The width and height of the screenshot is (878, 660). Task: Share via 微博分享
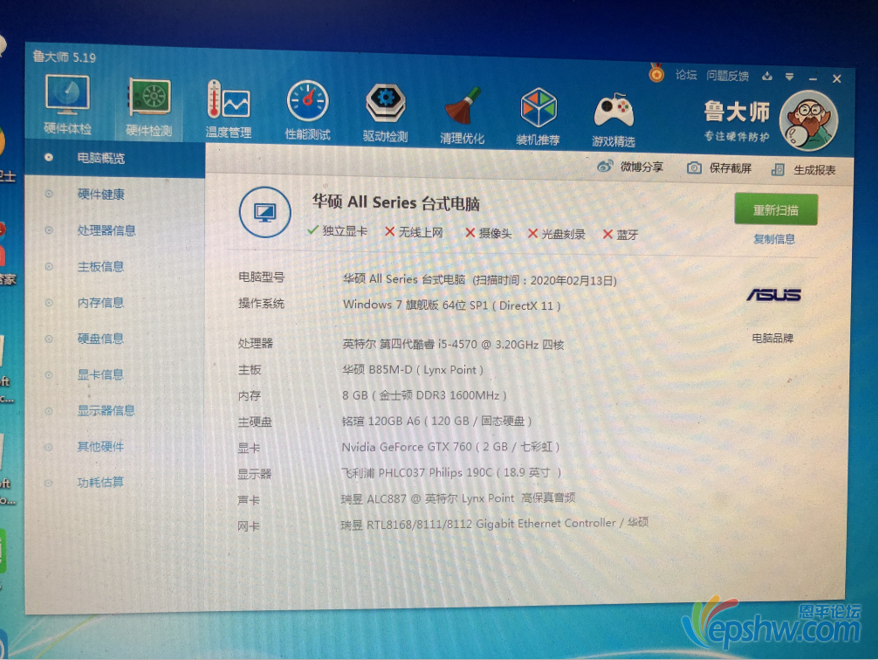coord(630,166)
